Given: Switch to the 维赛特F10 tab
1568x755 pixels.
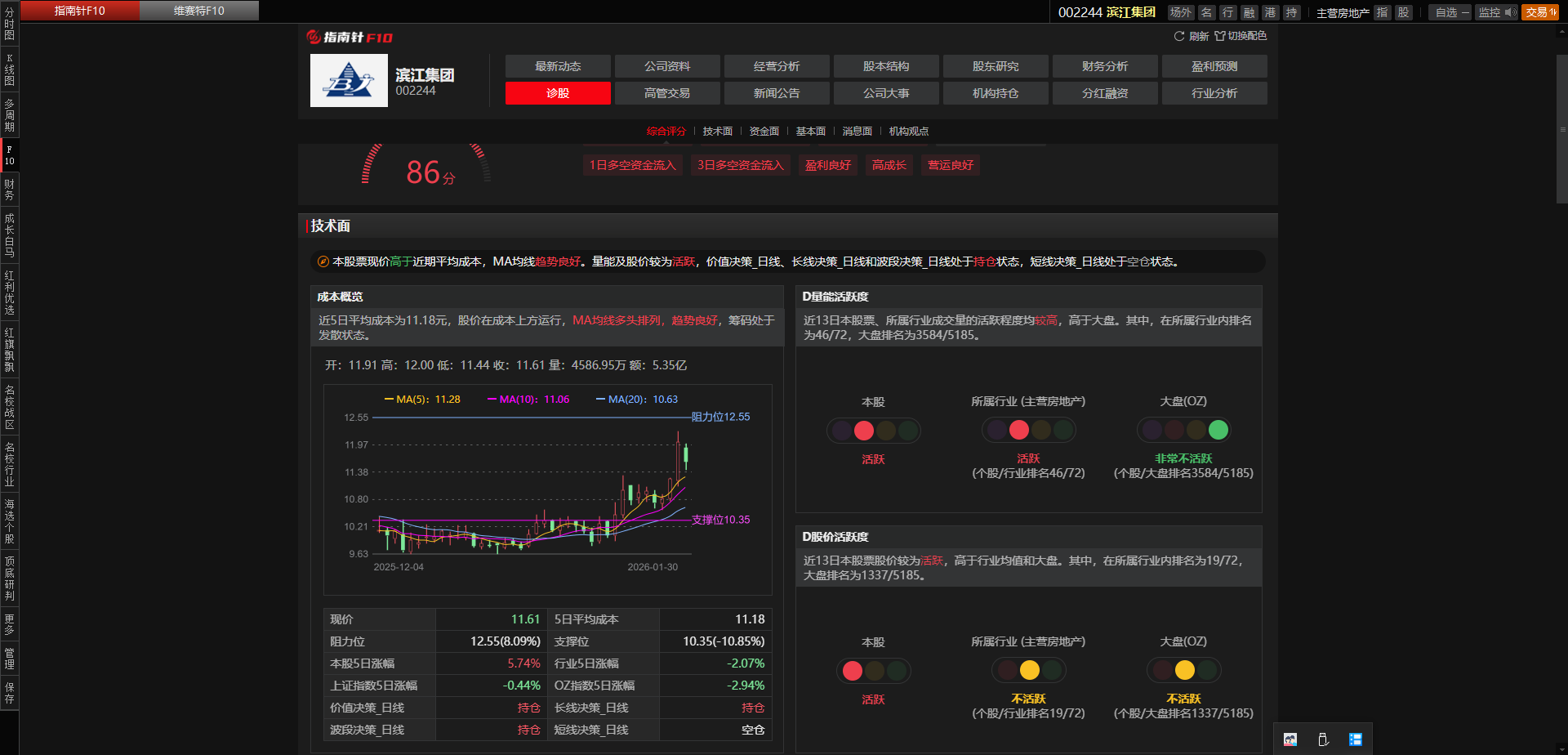Looking at the screenshot, I should (x=199, y=11).
